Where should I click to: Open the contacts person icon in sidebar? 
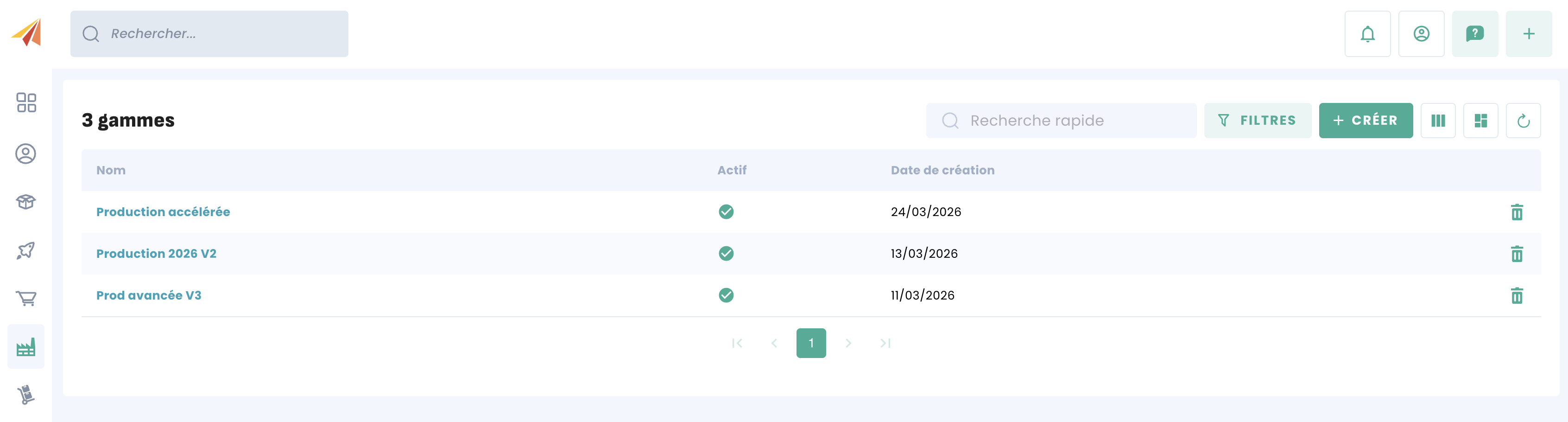25,153
